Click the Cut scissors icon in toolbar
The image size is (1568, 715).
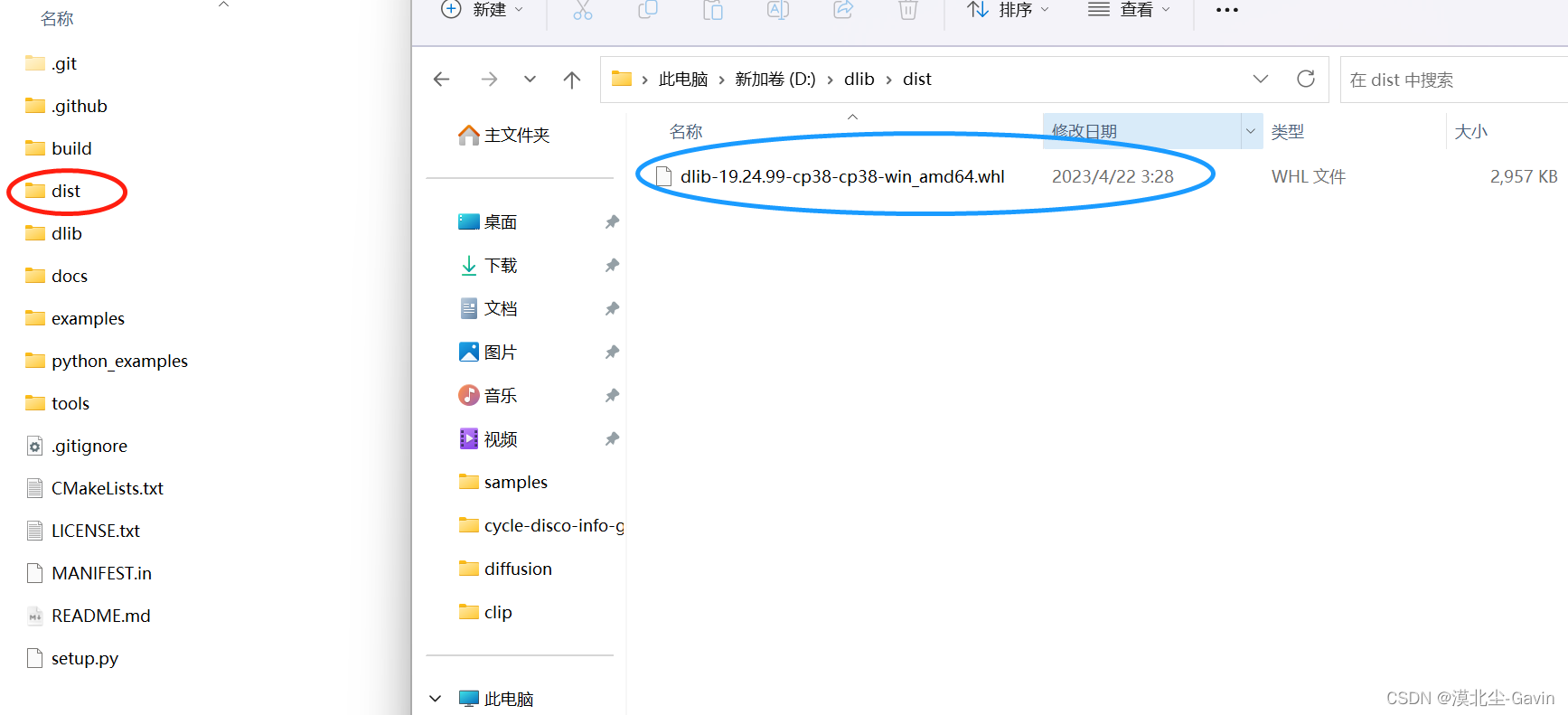(583, 10)
